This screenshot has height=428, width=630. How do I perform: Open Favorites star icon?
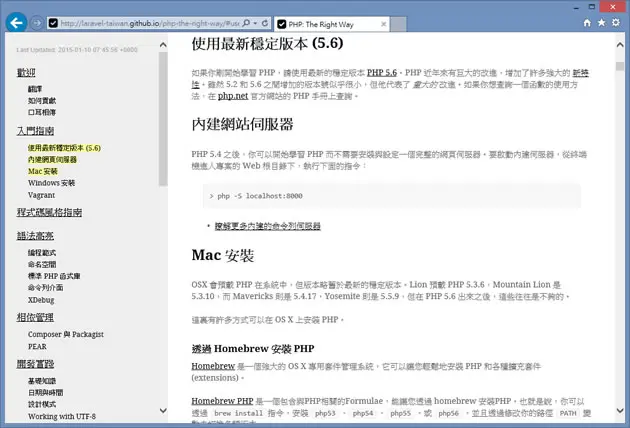tap(601, 23)
